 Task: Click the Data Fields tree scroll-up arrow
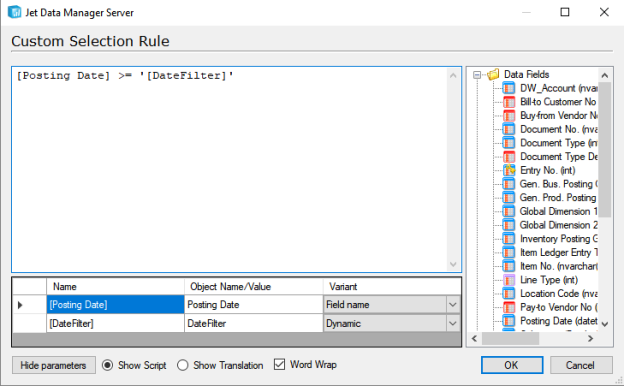click(605, 75)
